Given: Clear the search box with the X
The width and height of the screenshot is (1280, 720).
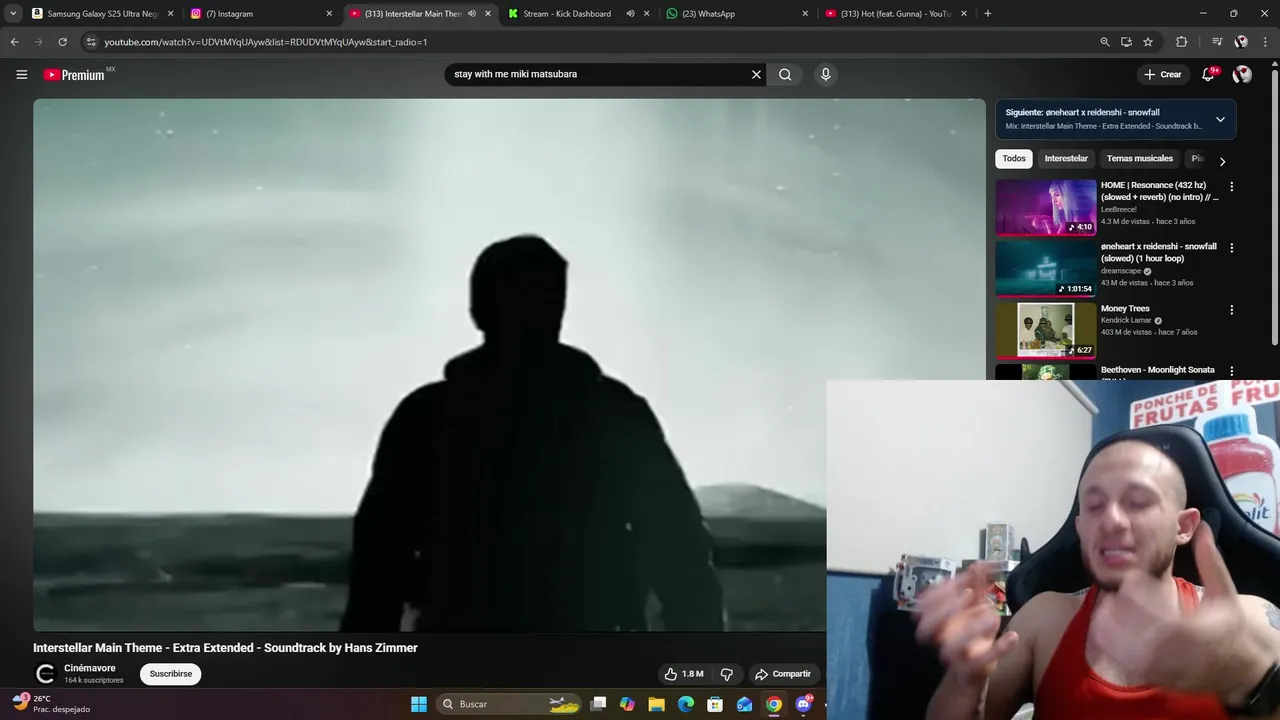Looking at the screenshot, I should [x=756, y=74].
